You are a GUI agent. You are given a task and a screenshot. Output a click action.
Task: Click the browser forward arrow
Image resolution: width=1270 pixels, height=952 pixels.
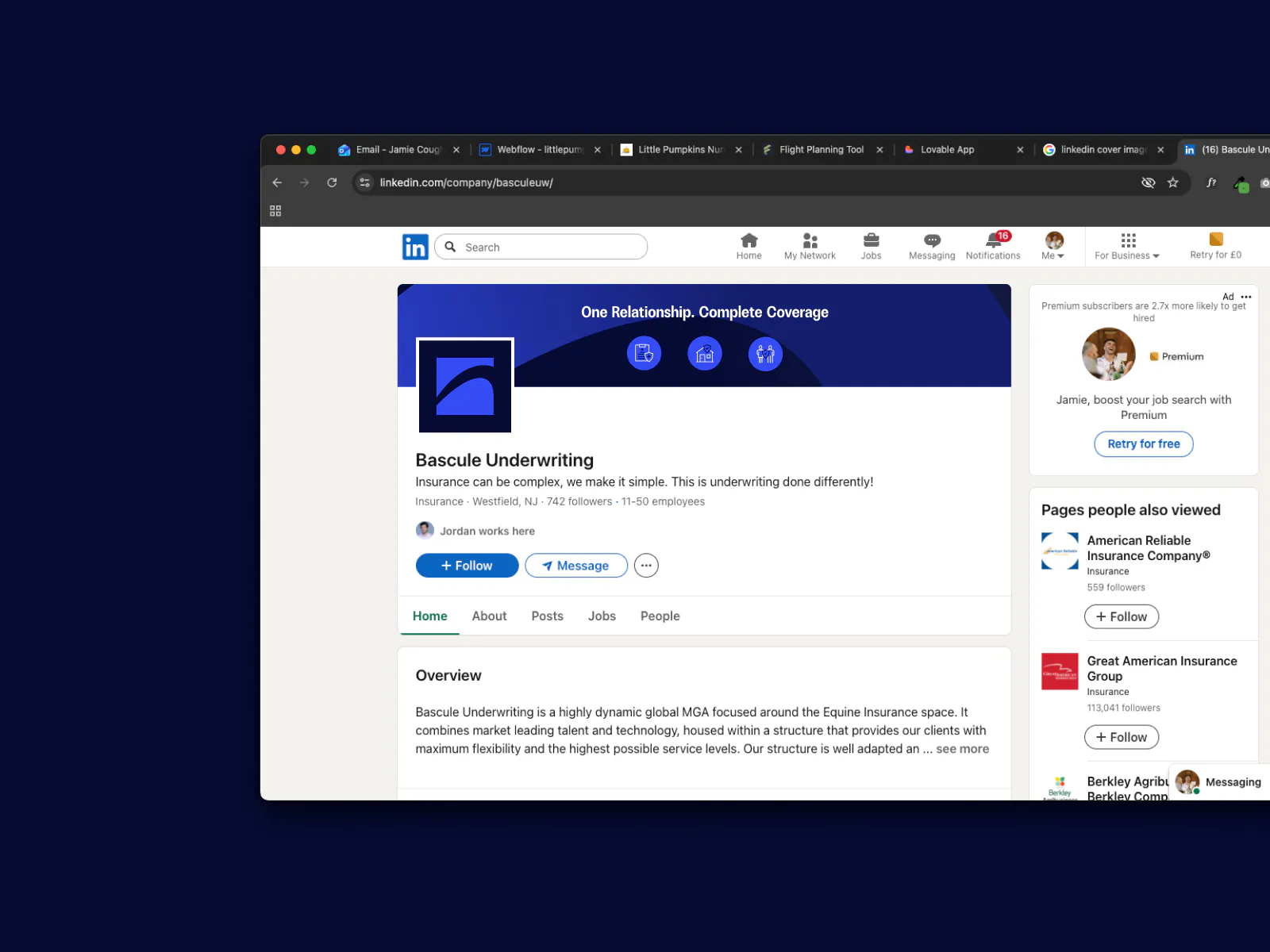(x=304, y=182)
